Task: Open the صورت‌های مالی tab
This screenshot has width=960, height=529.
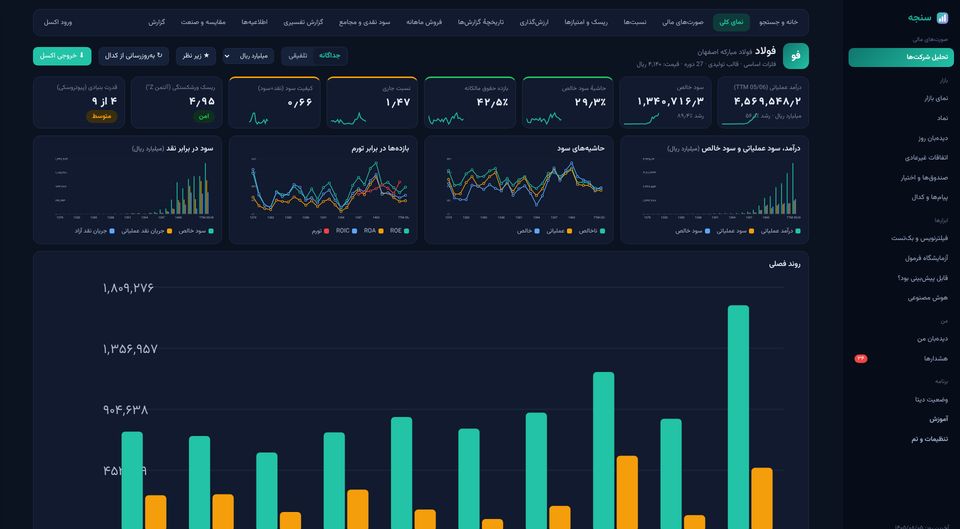Action: click(x=683, y=22)
